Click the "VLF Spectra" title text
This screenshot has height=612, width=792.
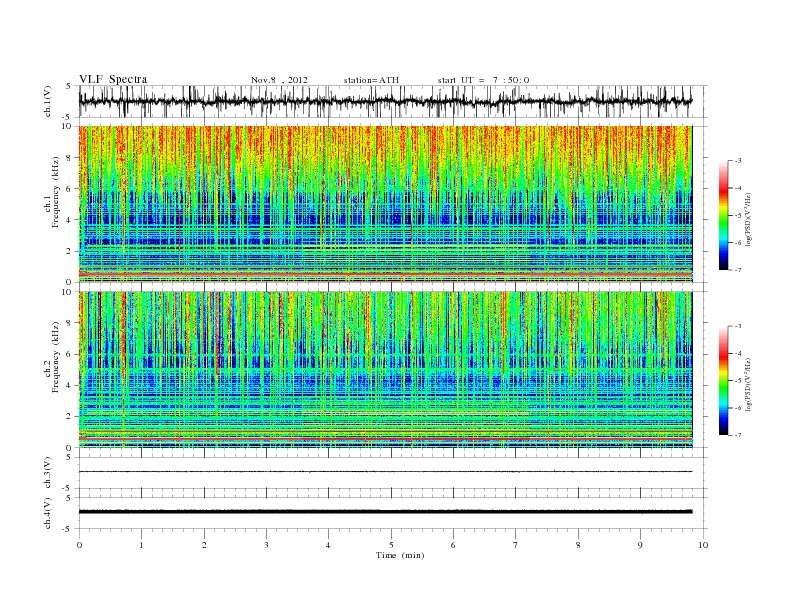pyautogui.click(x=113, y=79)
